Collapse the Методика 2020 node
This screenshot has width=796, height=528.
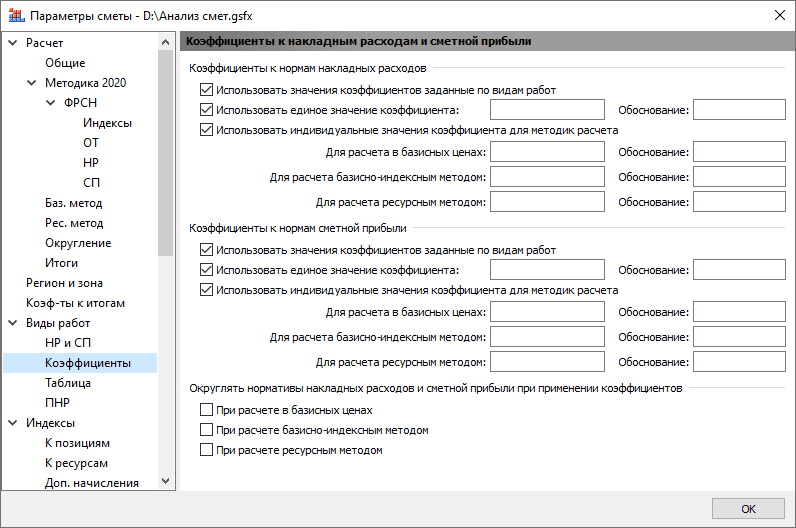pyautogui.click(x=32, y=83)
